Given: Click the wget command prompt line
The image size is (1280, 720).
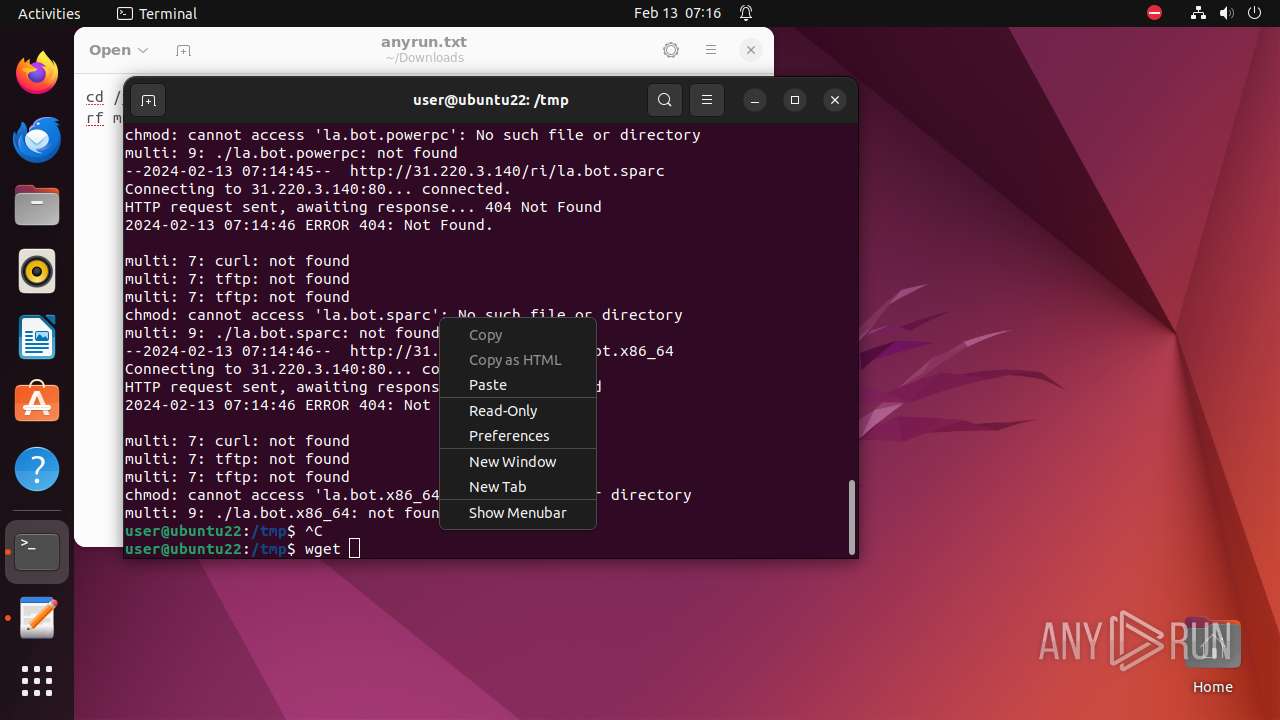Looking at the screenshot, I should pyautogui.click(x=242, y=549).
